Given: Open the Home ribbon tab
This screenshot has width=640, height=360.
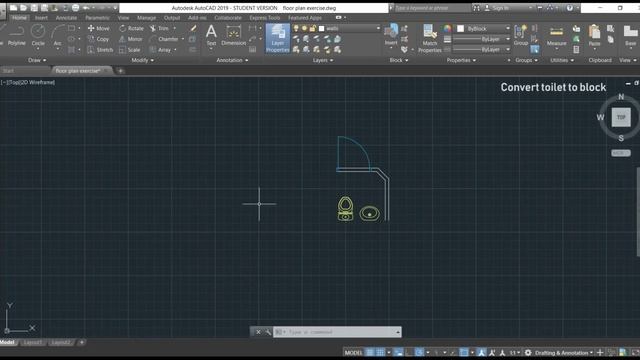Looking at the screenshot, I should tap(19, 18).
